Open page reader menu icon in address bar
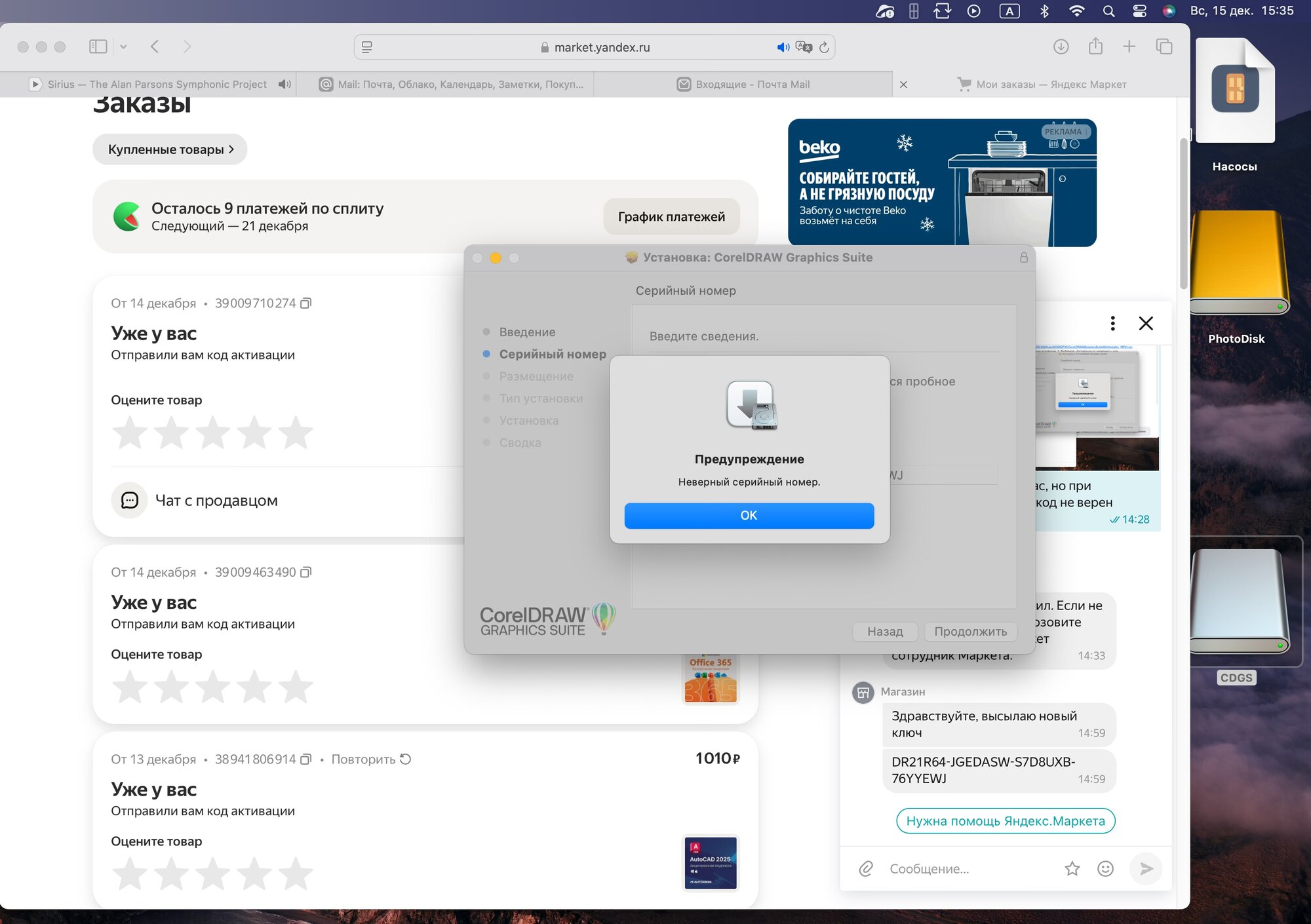 point(367,47)
